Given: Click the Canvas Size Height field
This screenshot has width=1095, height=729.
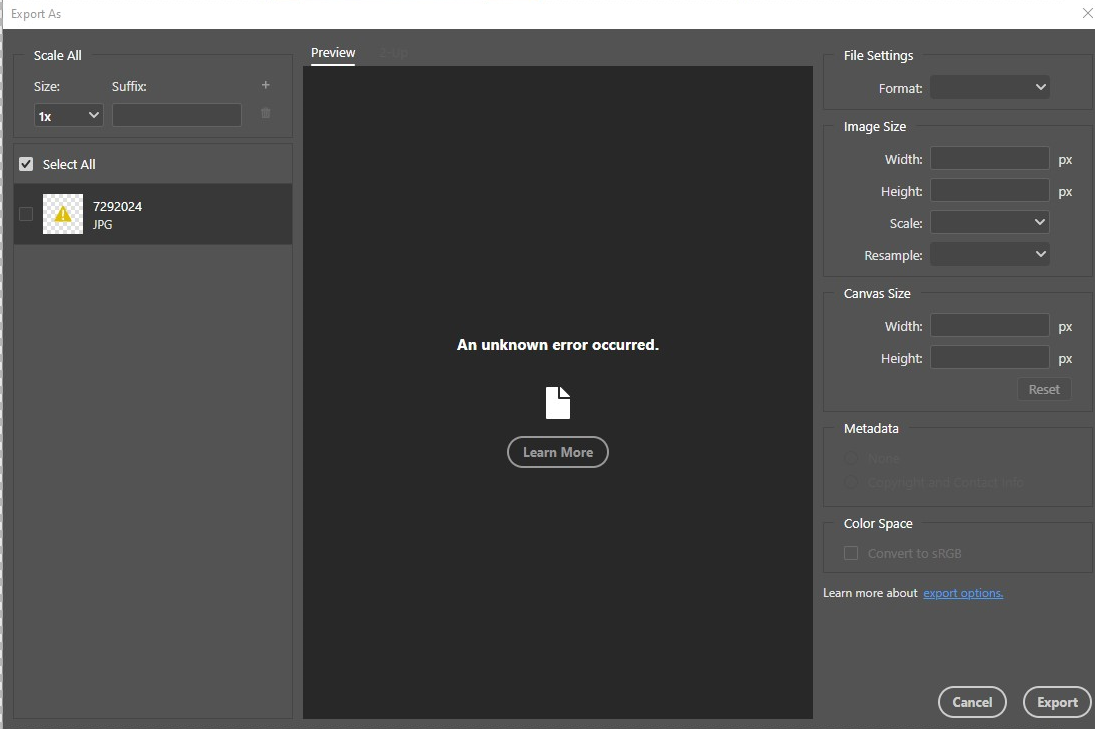Looking at the screenshot, I should click(x=990, y=358).
